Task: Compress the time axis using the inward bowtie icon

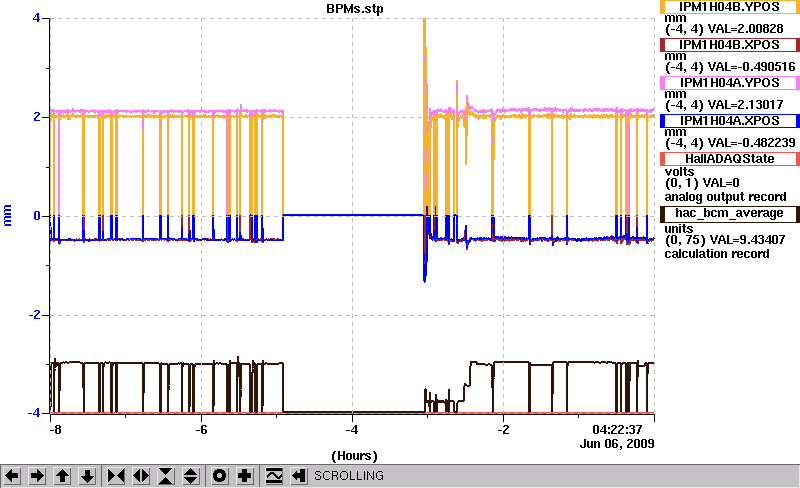Action: (116, 476)
